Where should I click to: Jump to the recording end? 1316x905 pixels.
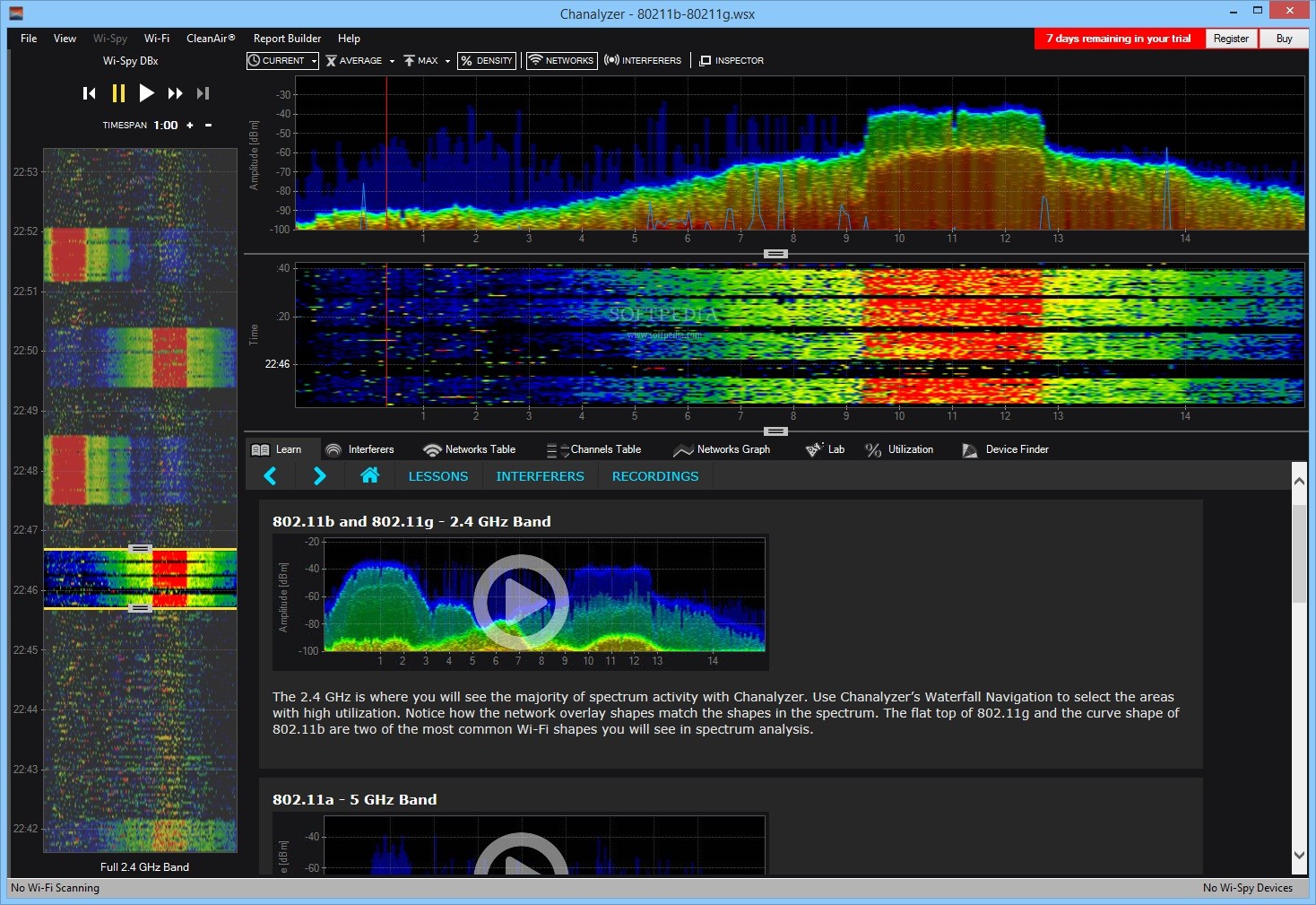click(x=203, y=93)
